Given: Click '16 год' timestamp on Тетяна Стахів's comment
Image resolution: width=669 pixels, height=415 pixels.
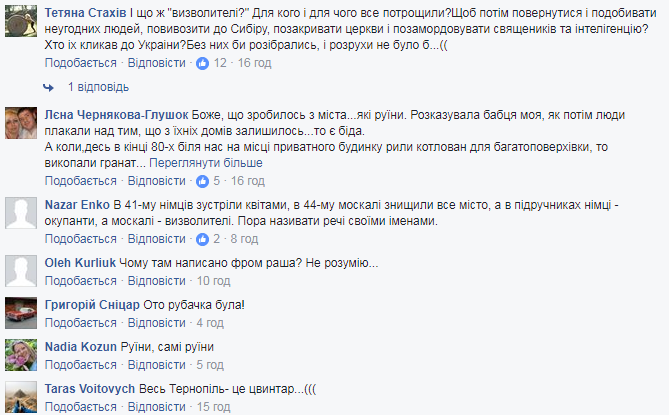Looking at the screenshot, I should (x=245, y=62).
